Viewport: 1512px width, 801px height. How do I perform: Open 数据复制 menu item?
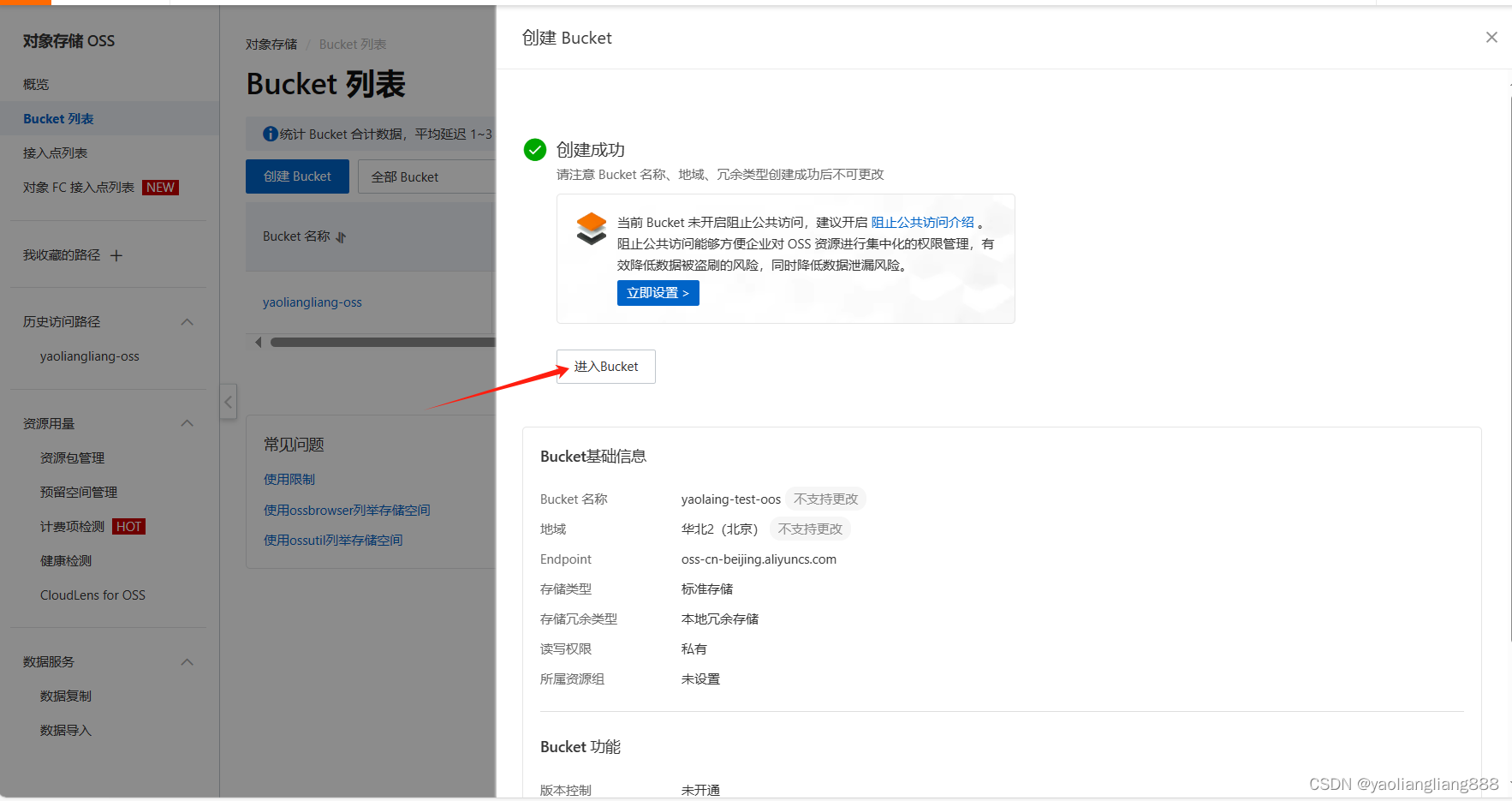pyautogui.click(x=66, y=696)
